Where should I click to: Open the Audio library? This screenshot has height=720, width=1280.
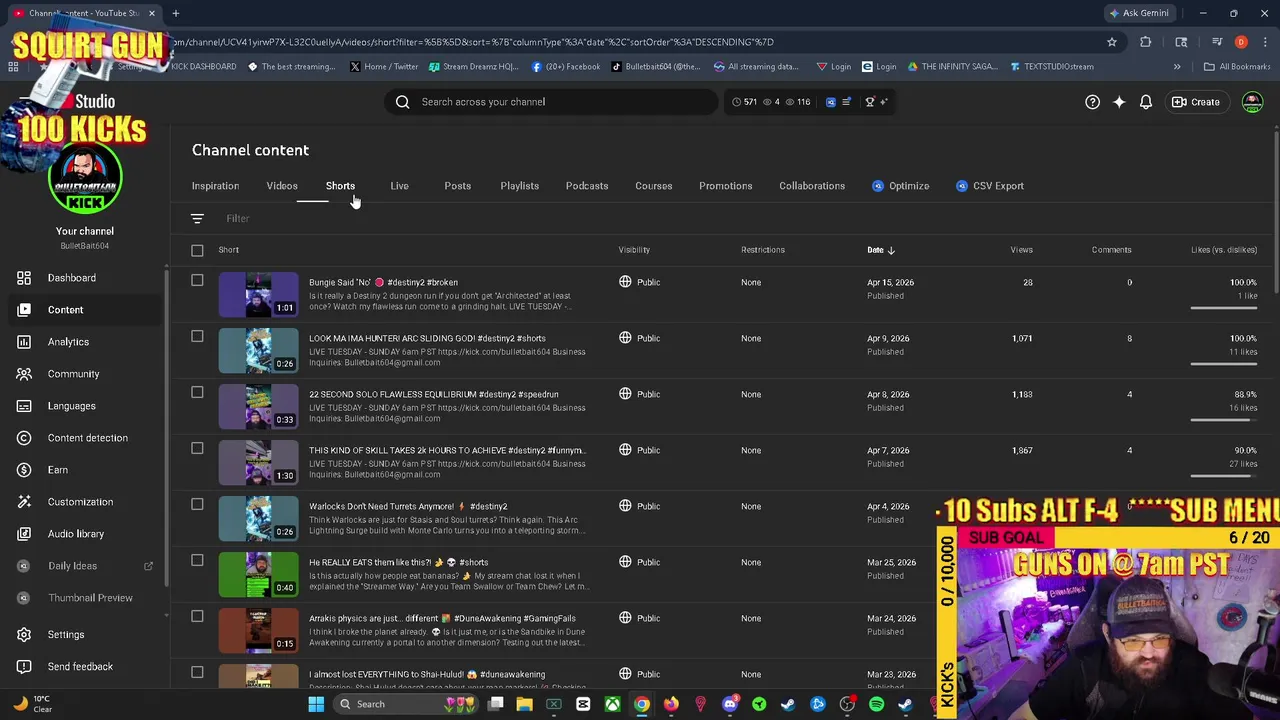pos(75,534)
